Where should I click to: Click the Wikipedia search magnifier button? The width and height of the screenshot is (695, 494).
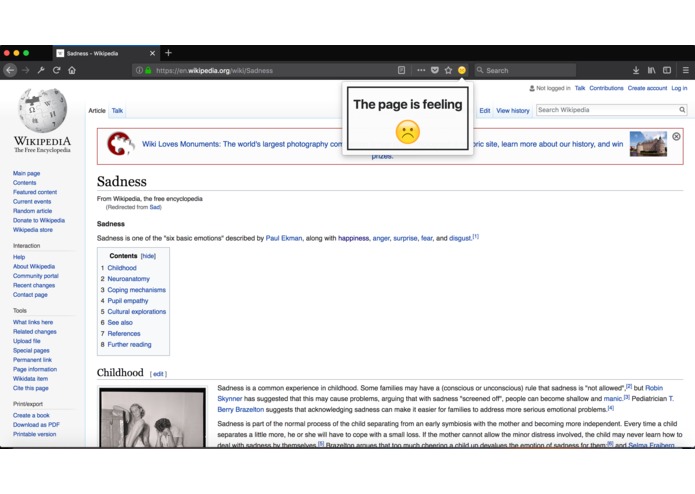682,109
